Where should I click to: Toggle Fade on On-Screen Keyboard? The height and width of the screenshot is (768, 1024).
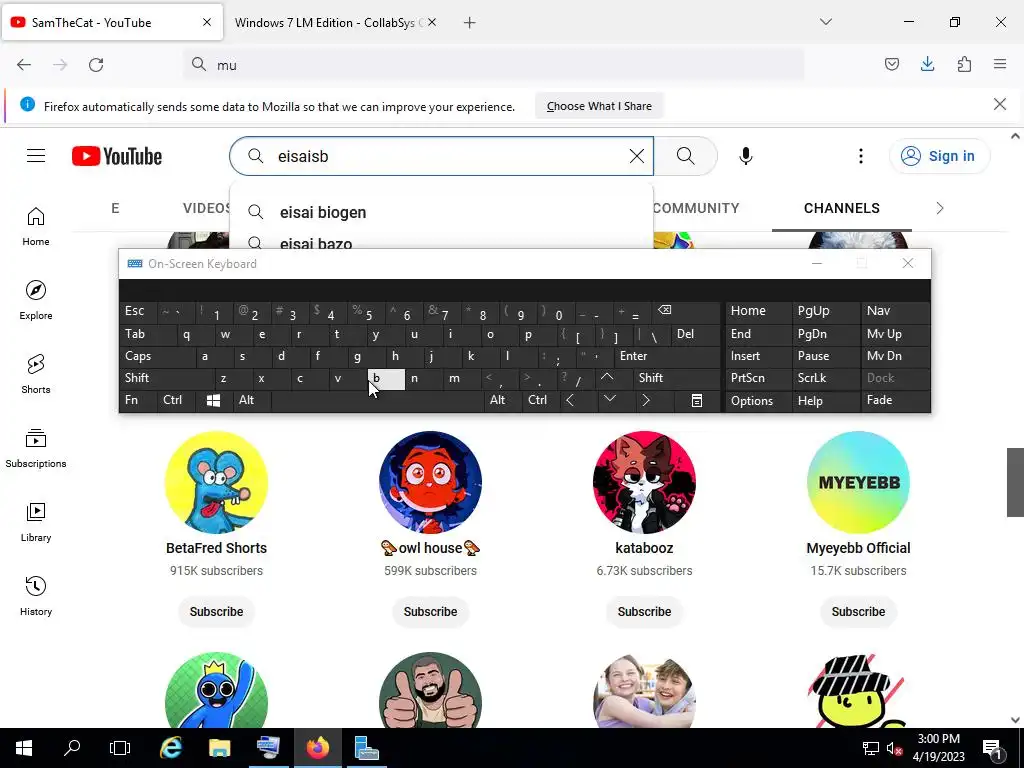pyautogui.click(x=895, y=400)
